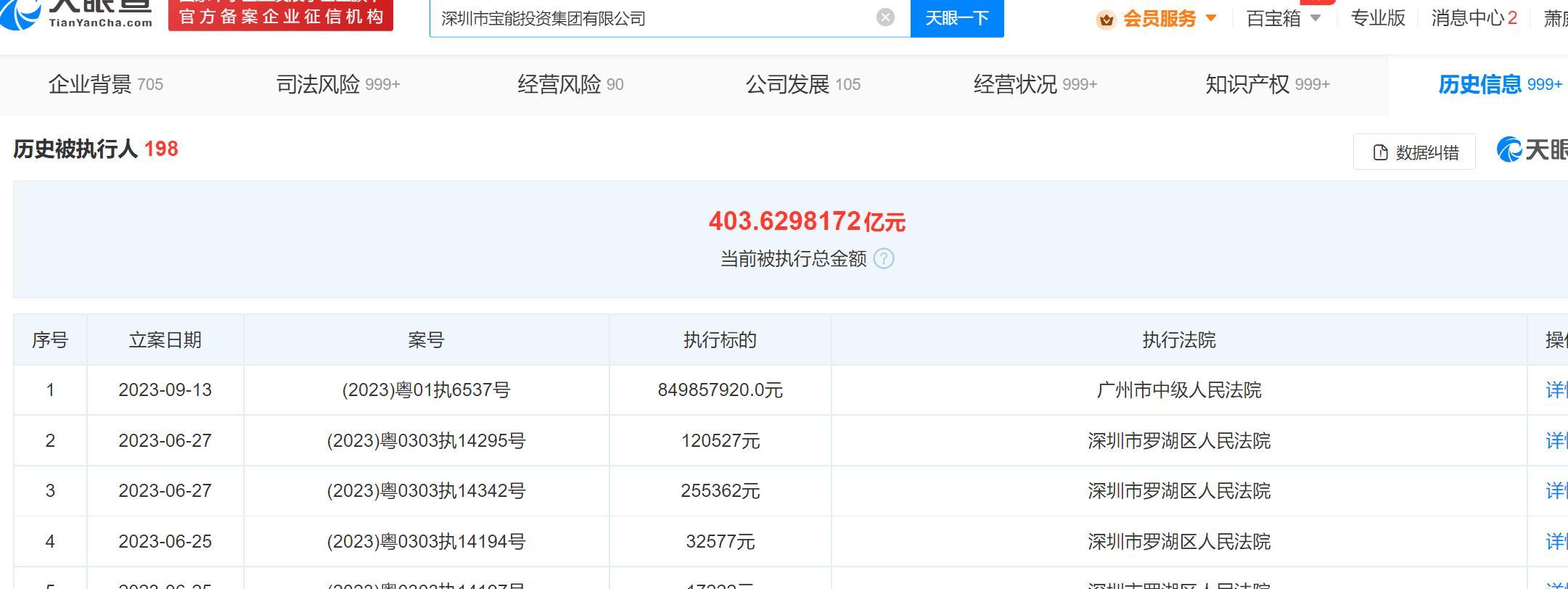Screen dimensions: 1568x589
Task: Select case number (2023)粤0303执14194号
Action: (426, 542)
